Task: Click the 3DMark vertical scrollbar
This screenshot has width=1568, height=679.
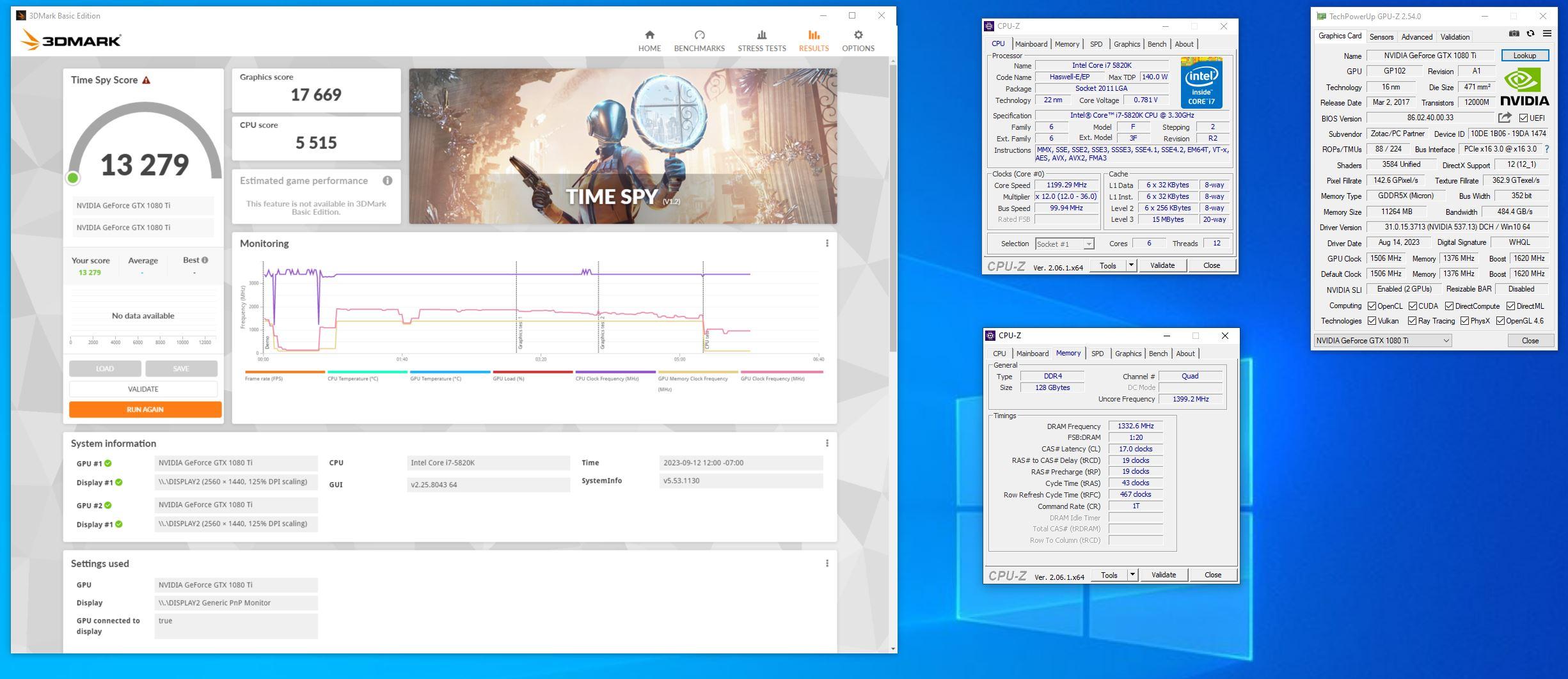Action: [893, 208]
